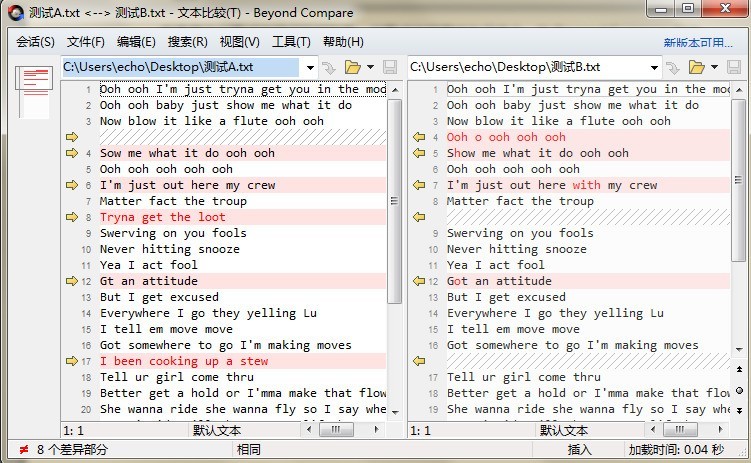Click the not-equal differences icon in status bar
751x463 pixels.
24,450
